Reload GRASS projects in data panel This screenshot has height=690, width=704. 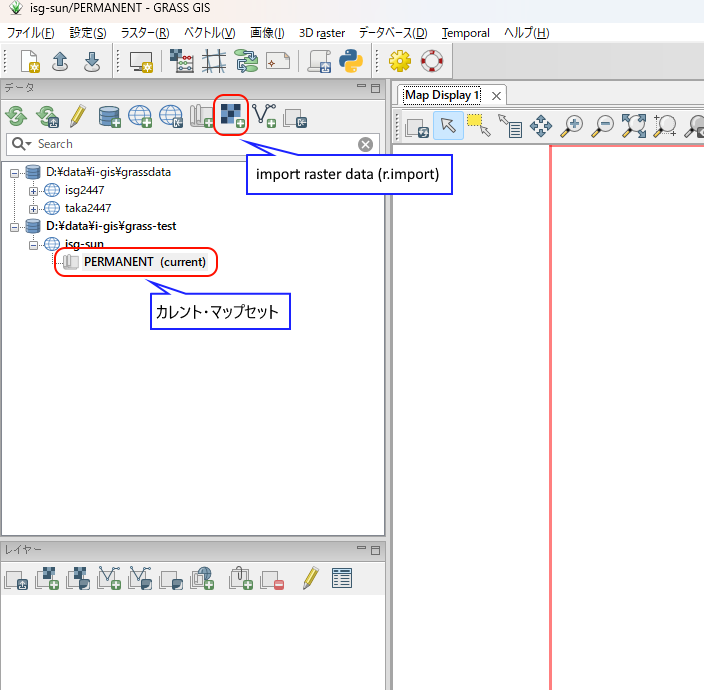click(16, 116)
